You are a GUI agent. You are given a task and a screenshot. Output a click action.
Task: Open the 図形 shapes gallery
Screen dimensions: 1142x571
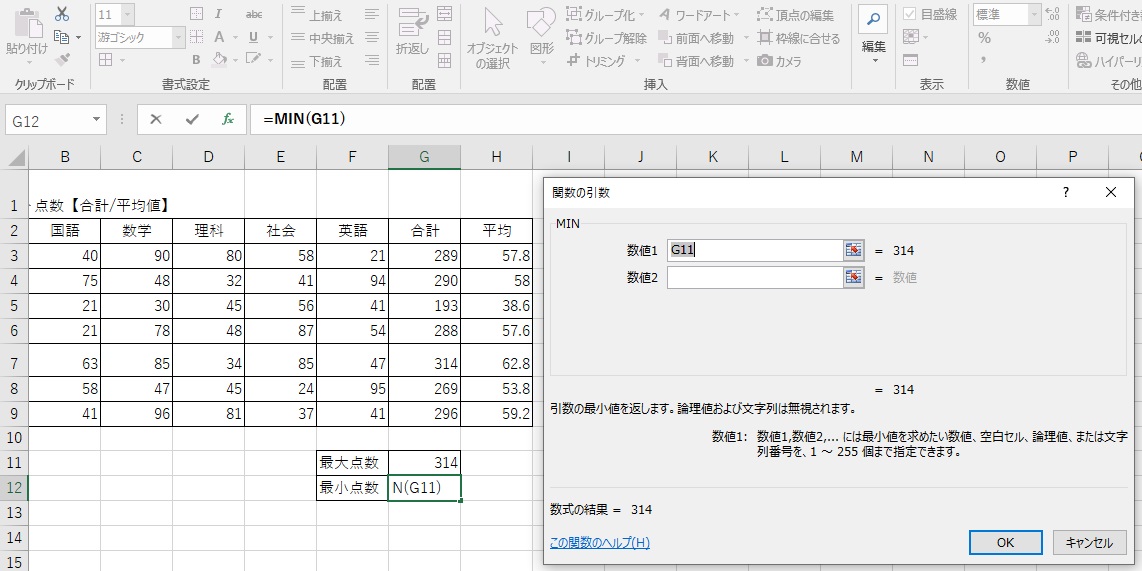(541, 36)
